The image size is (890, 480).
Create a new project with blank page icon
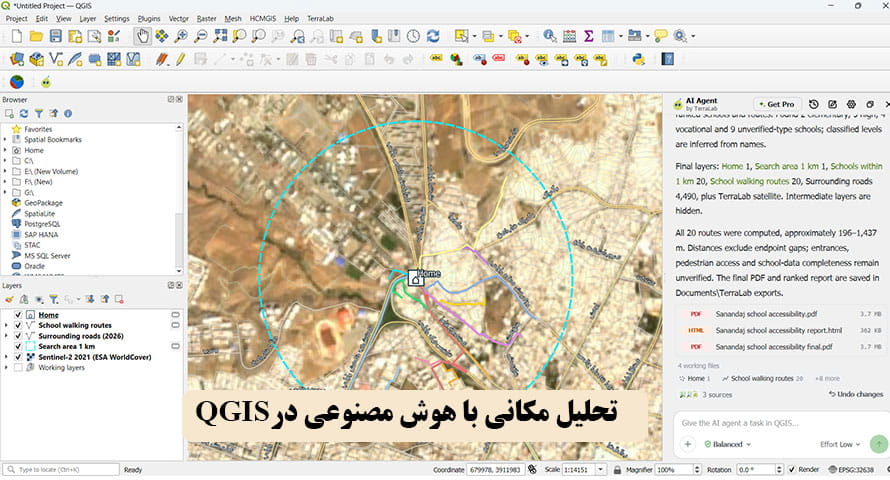pos(16,36)
